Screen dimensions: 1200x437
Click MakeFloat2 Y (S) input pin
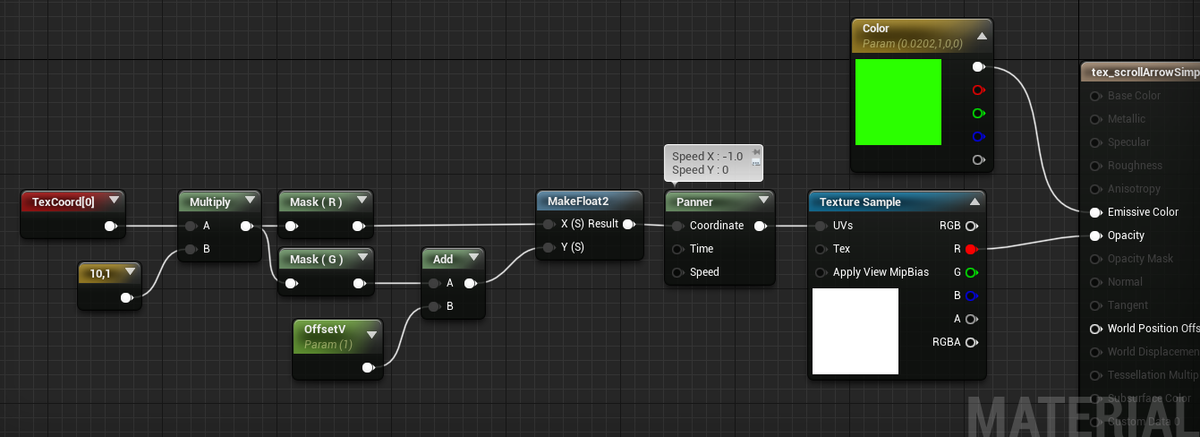point(548,247)
